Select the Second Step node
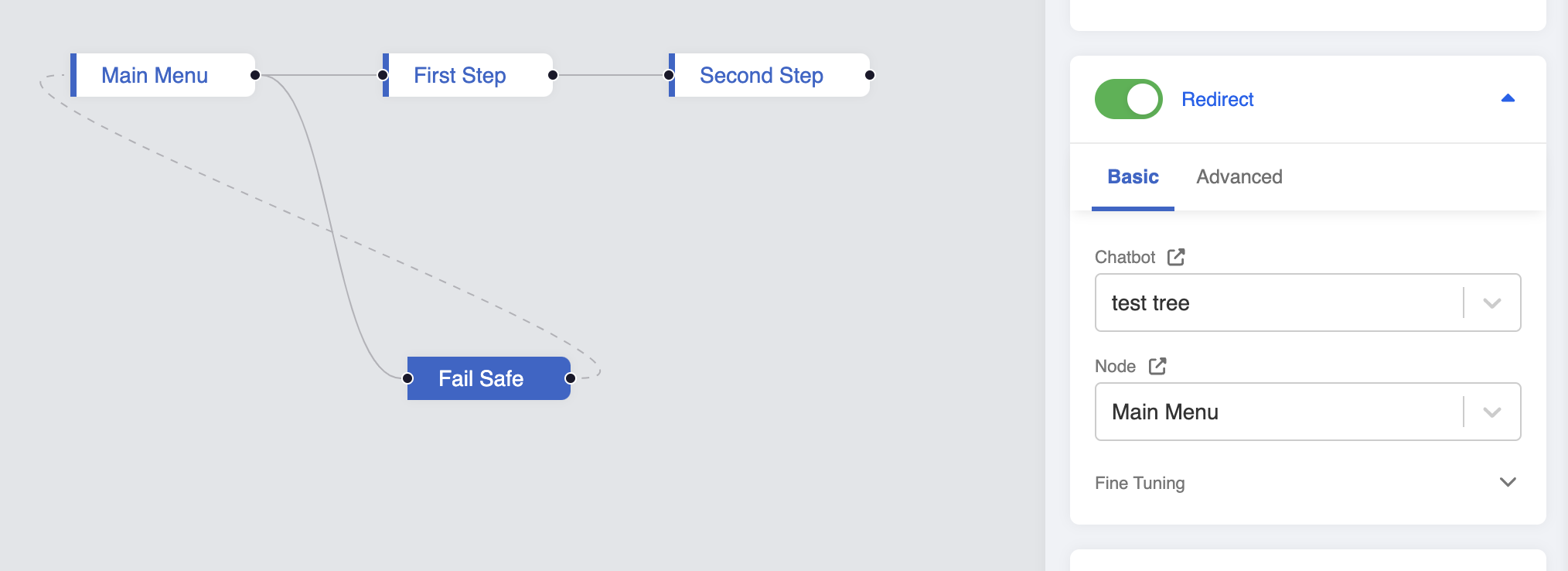 pos(762,75)
